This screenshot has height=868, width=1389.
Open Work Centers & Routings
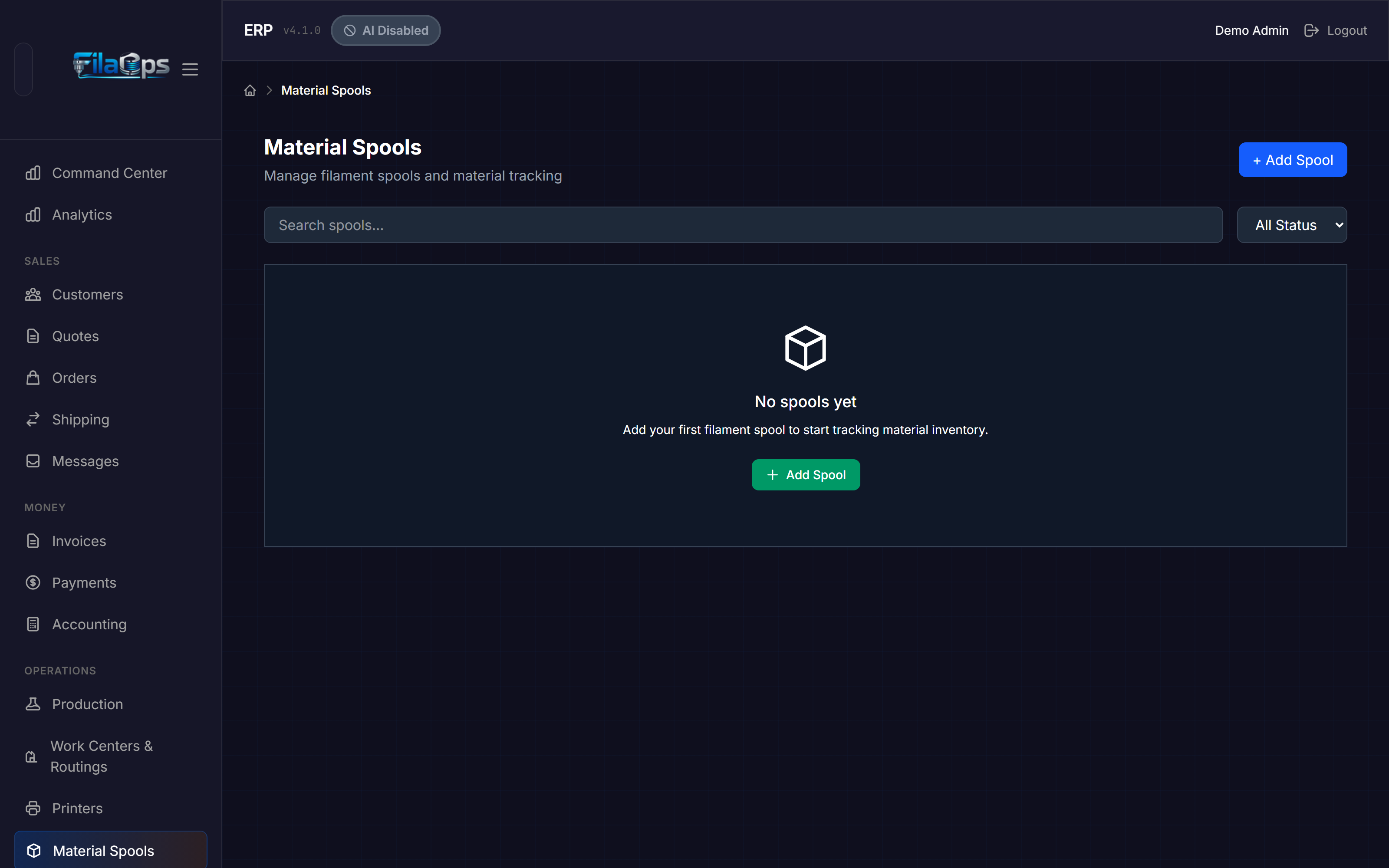[110, 756]
